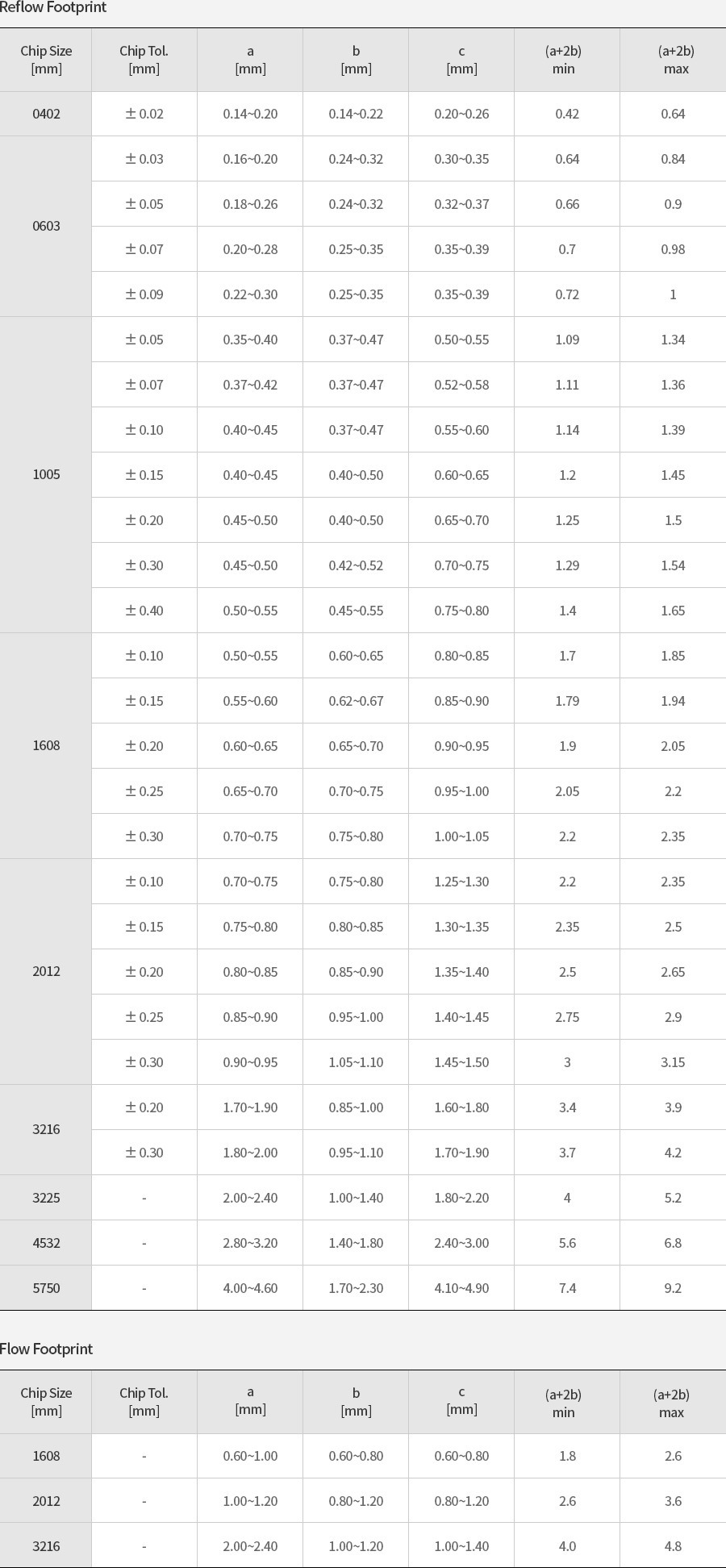Viewport: 726px width, 1568px height.
Task: Click the 4.8 max value in Flow table
Action: [673, 1546]
